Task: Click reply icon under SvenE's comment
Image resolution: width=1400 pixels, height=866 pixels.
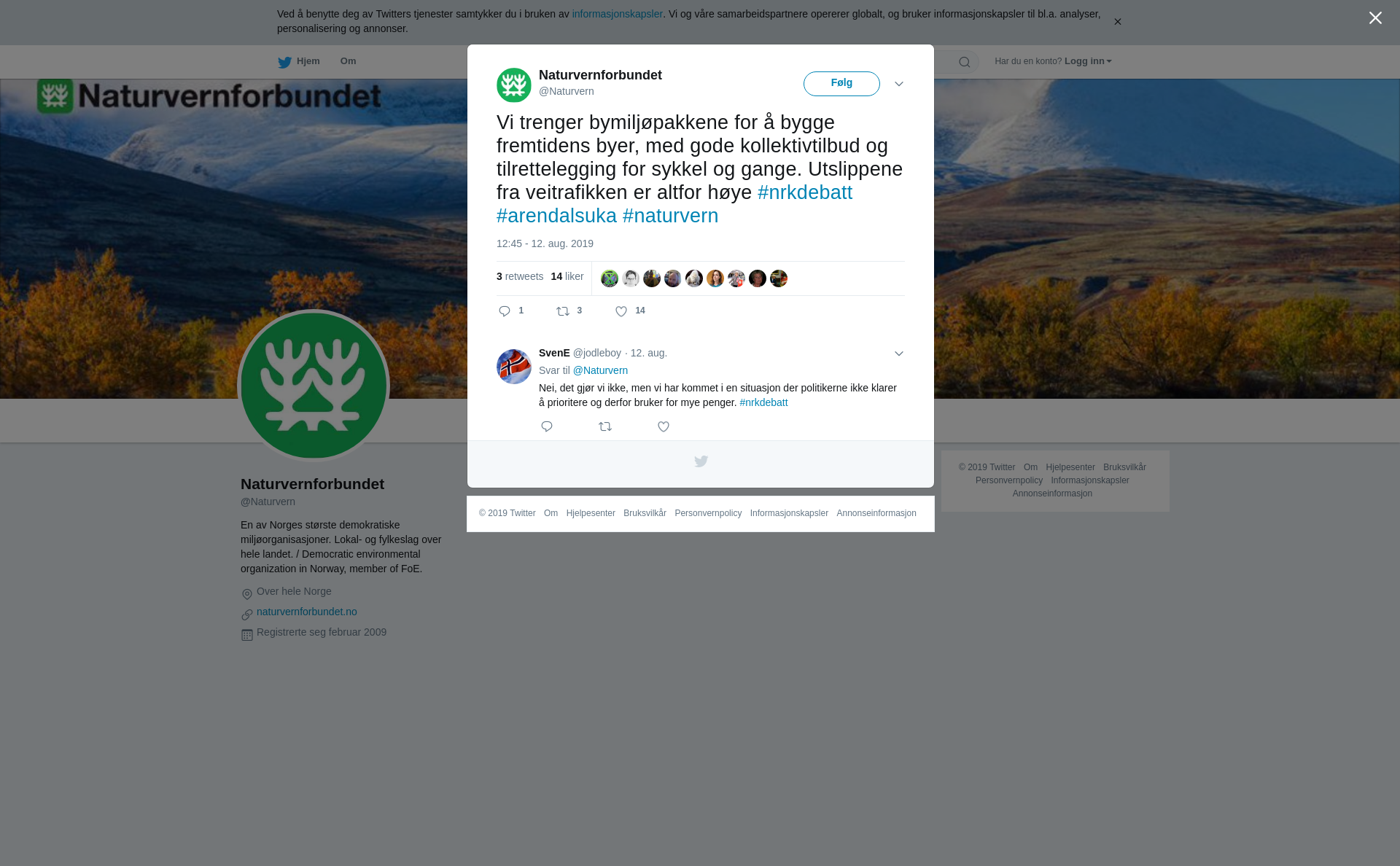Action: pos(547,426)
